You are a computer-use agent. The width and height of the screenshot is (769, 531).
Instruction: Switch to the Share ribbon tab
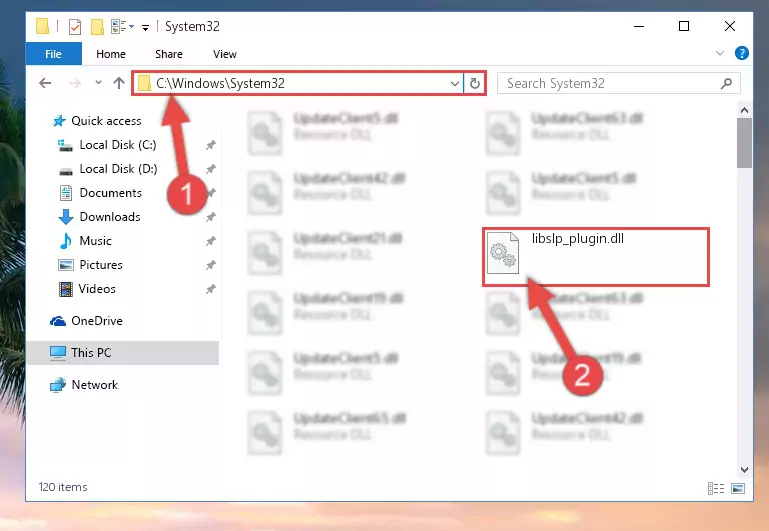(x=169, y=54)
